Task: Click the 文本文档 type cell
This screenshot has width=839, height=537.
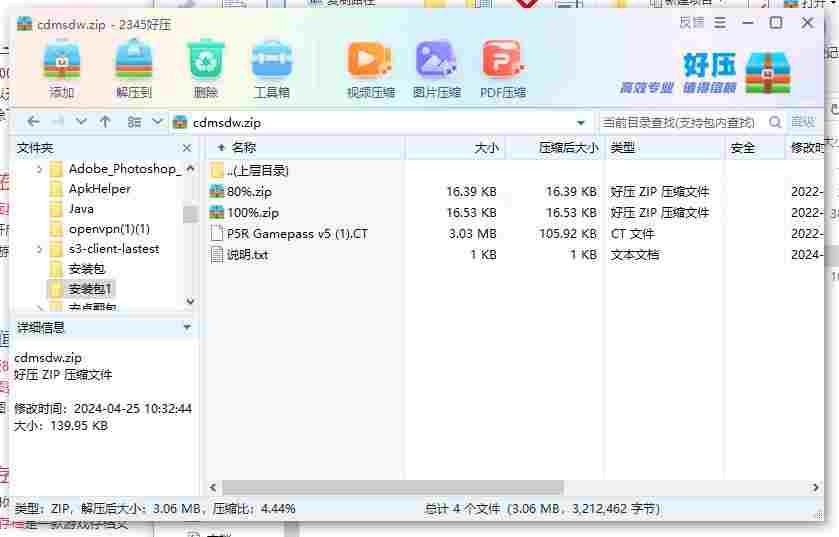Action: [635, 255]
